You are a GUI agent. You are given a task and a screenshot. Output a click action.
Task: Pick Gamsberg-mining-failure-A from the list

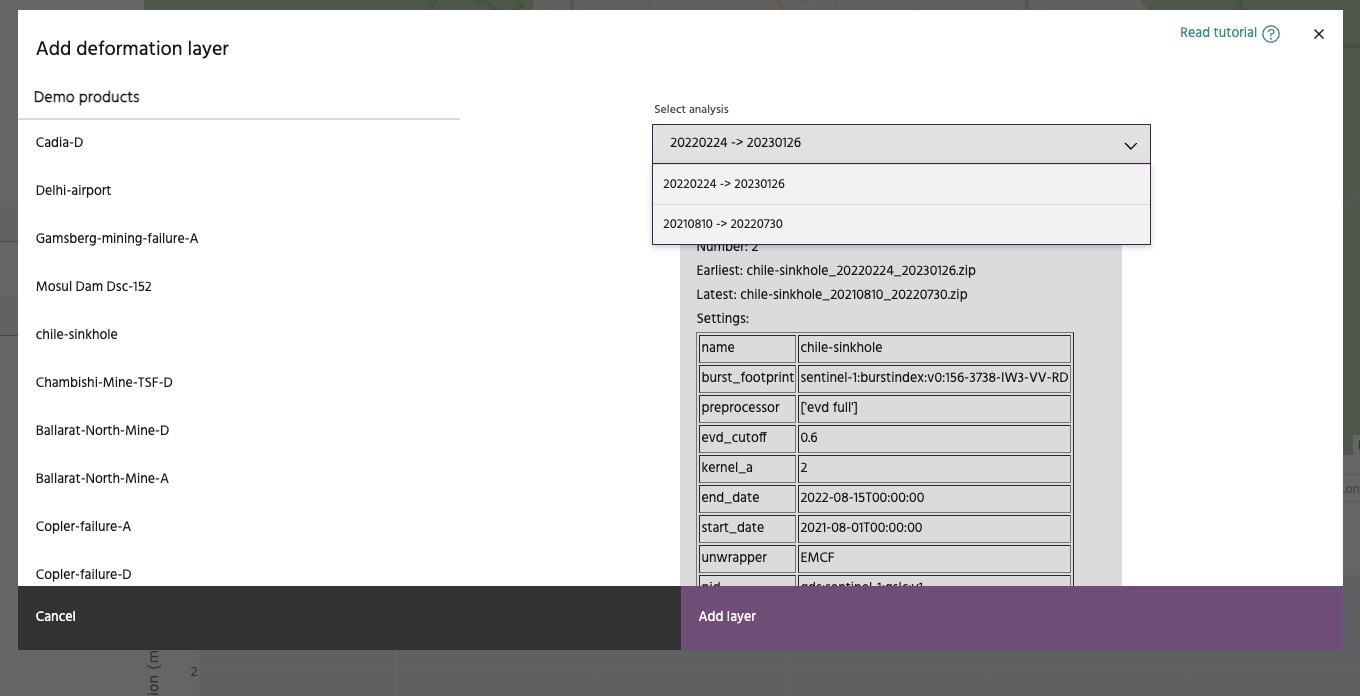click(x=117, y=238)
